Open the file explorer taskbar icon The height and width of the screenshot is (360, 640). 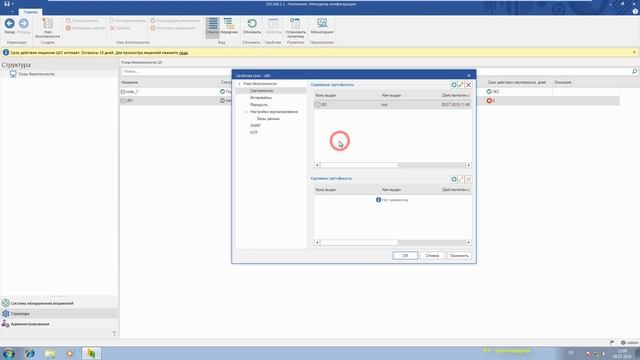point(50,353)
